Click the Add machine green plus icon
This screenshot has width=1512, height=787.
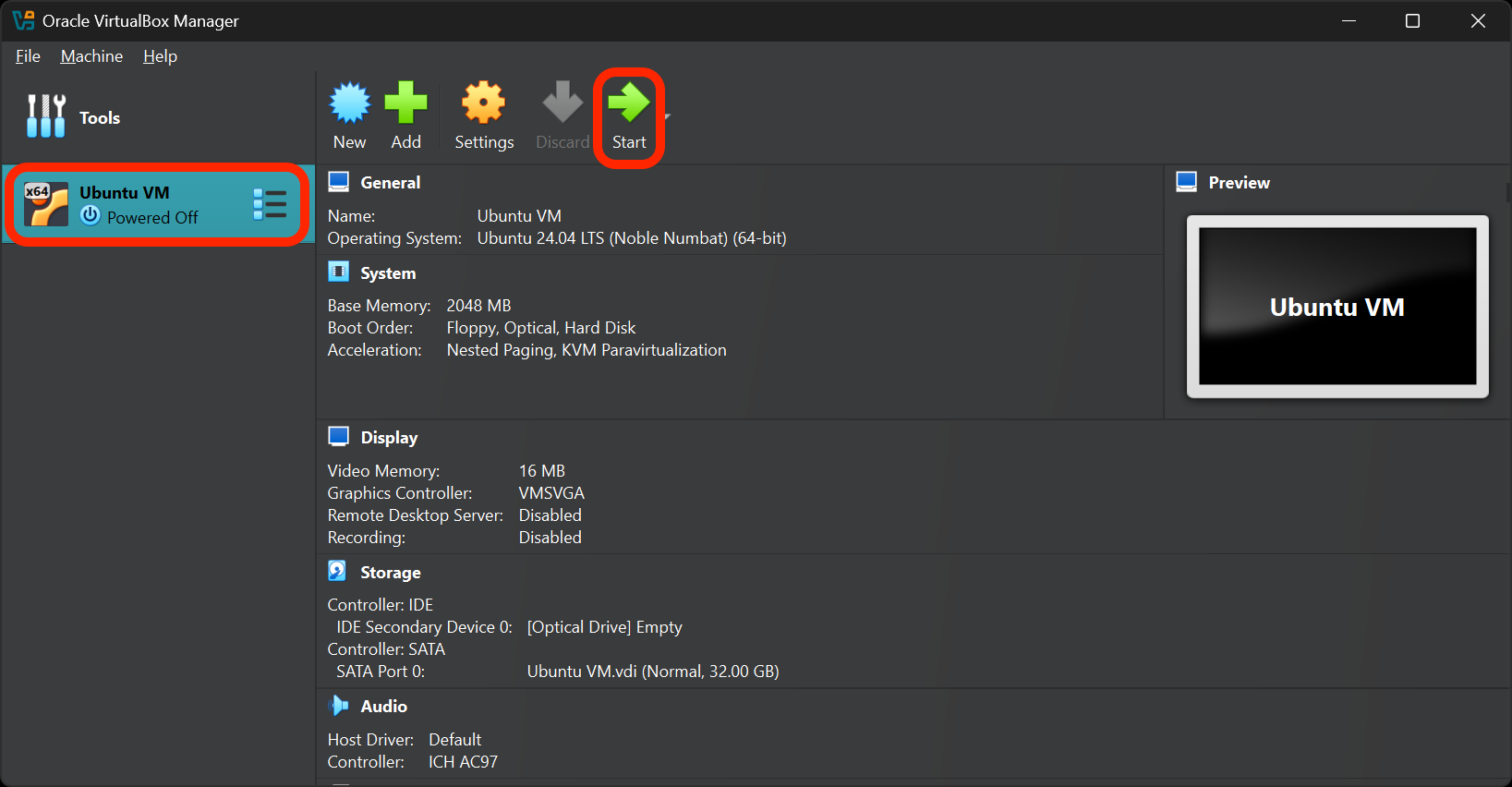click(405, 103)
